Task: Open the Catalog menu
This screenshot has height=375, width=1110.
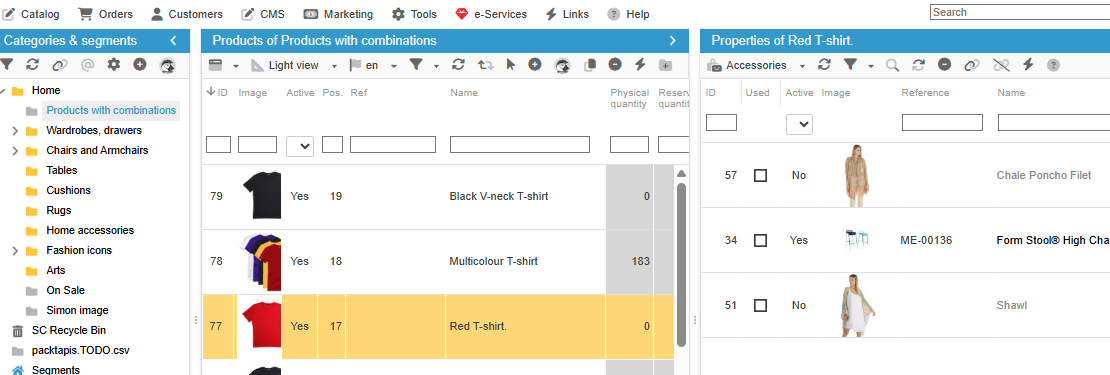Action: coord(32,14)
